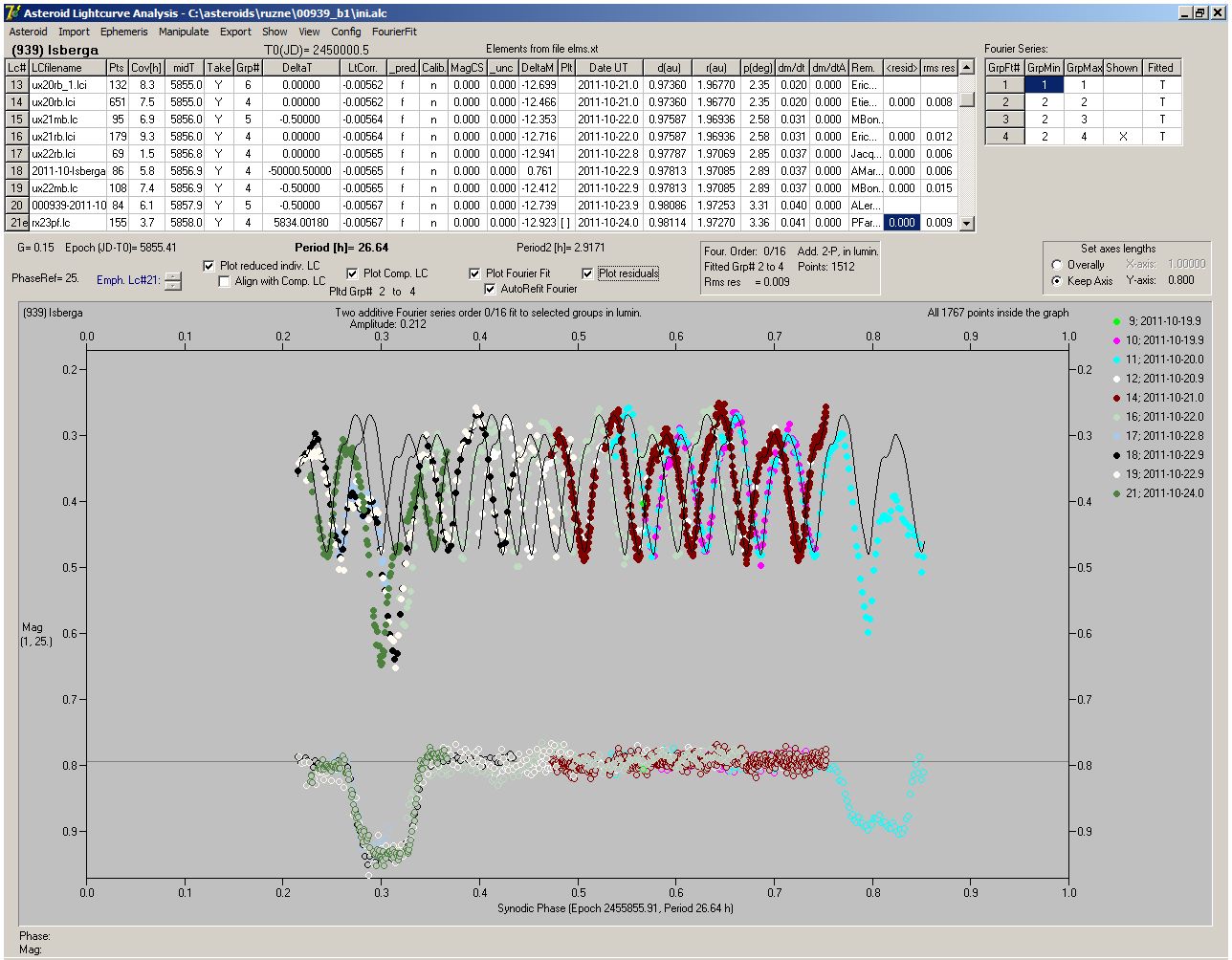The height and width of the screenshot is (960, 1232).
Task: Toggle the AutoRefit Fourier checkbox
Action: pos(490,289)
